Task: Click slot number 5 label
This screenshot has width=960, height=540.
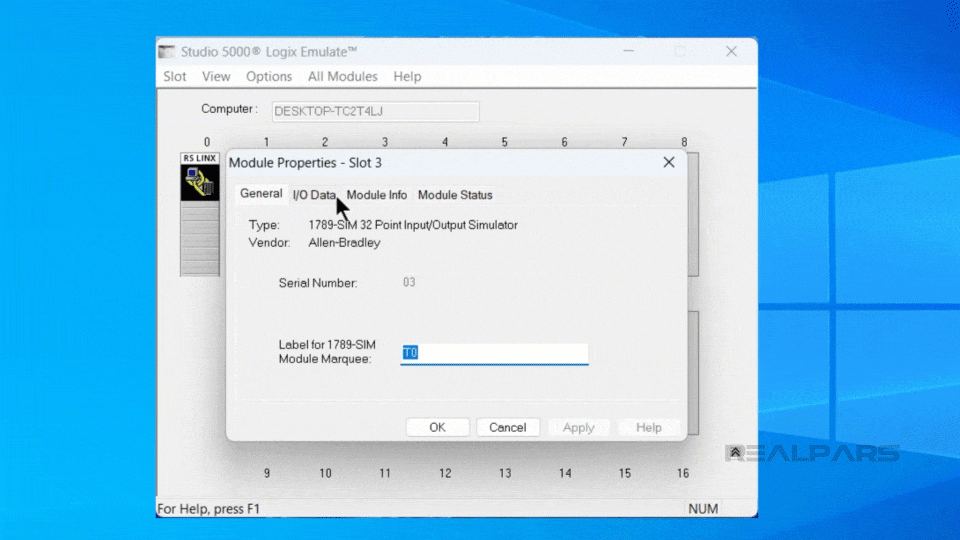Action: (x=504, y=142)
